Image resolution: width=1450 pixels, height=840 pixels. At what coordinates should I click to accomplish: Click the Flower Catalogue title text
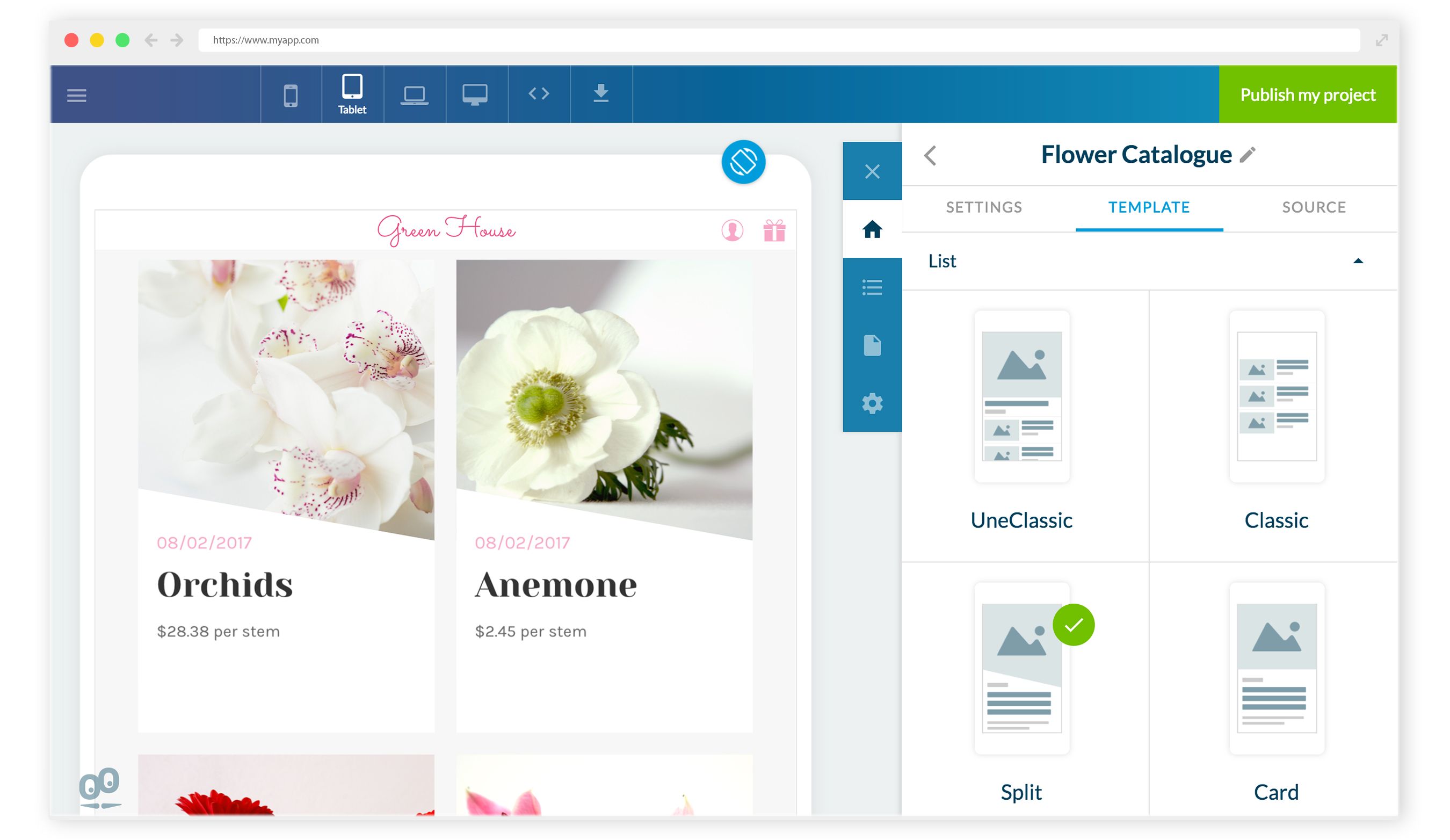tap(1136, 155)
